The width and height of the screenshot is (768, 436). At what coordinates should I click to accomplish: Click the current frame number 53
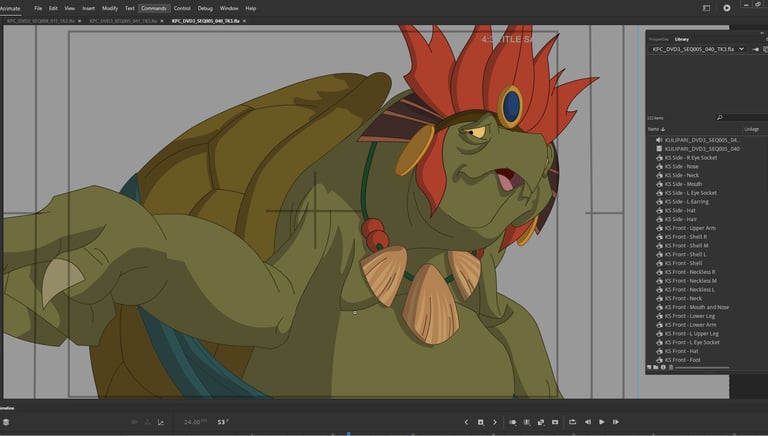click(223, 422)
